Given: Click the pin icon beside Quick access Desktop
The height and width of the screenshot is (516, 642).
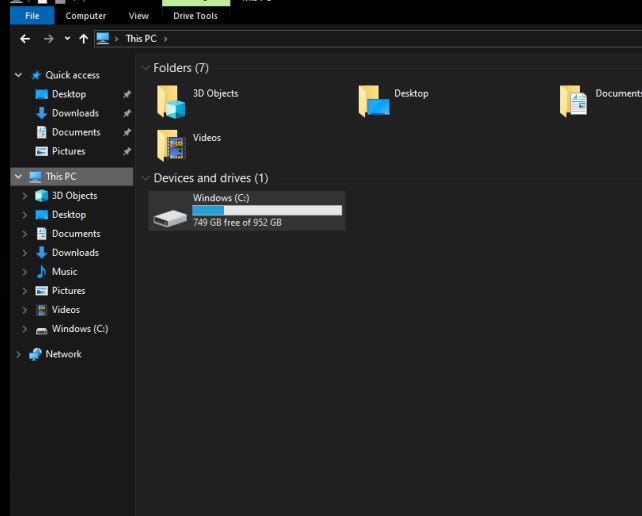Looking at the screenshot, I should coord(127,94).
